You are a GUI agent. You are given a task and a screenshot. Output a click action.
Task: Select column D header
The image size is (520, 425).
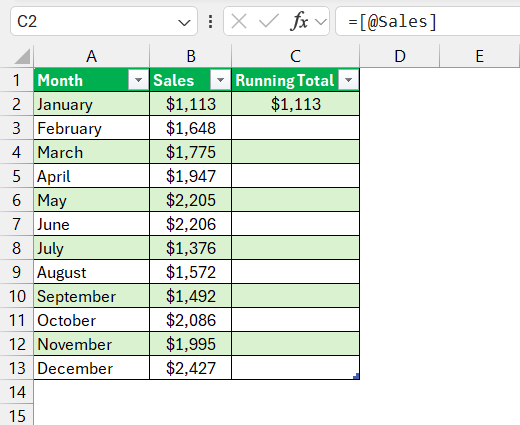pos(400,56)
